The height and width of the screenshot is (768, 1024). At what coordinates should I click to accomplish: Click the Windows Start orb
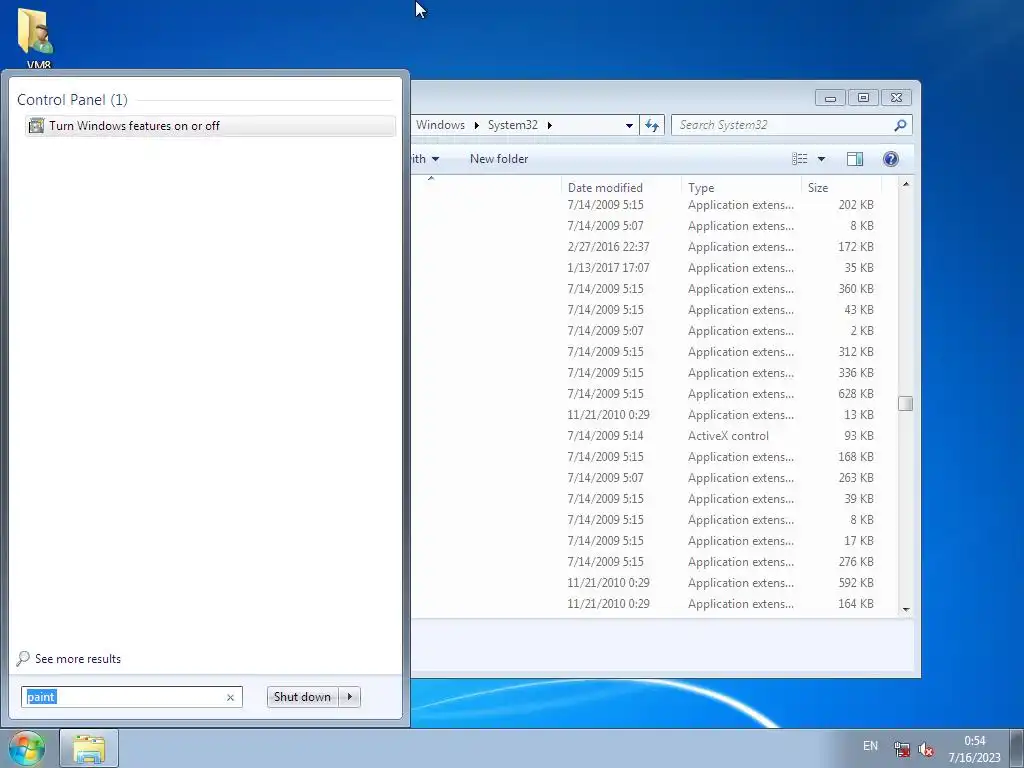click(27, 748)
